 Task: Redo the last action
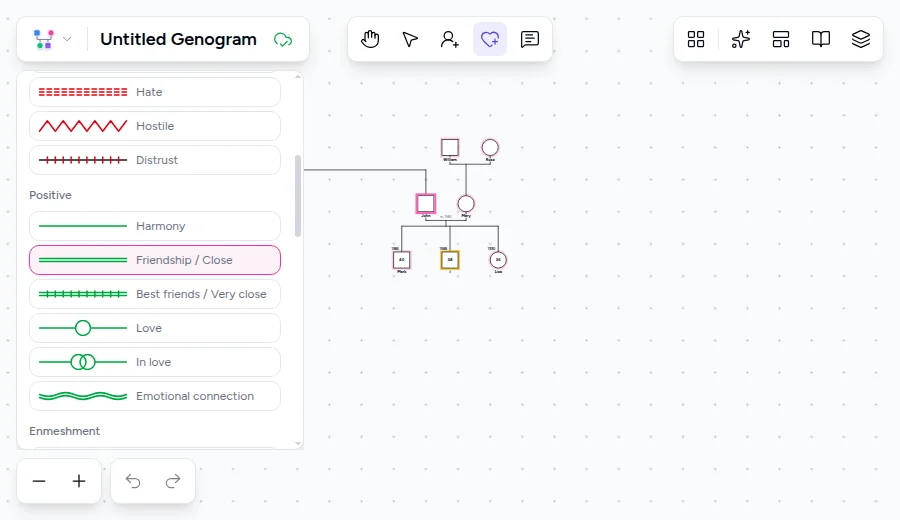173,481
